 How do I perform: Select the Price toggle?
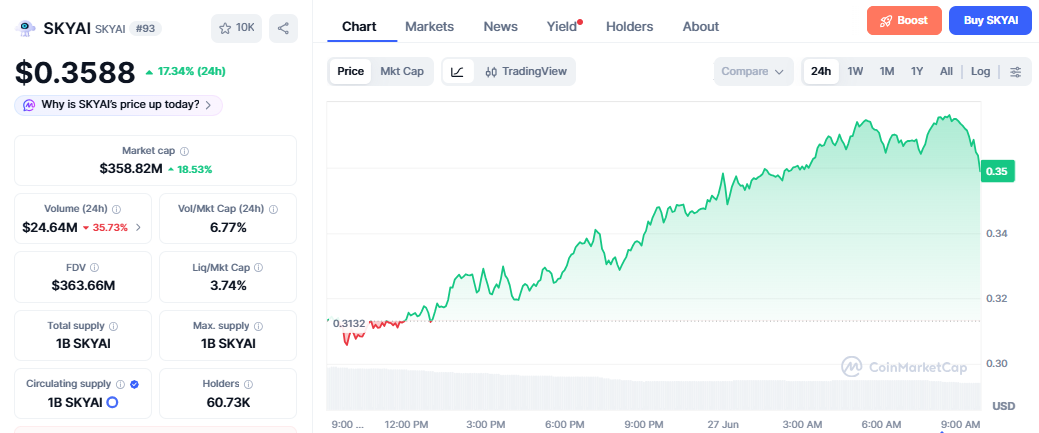(351, 72)
